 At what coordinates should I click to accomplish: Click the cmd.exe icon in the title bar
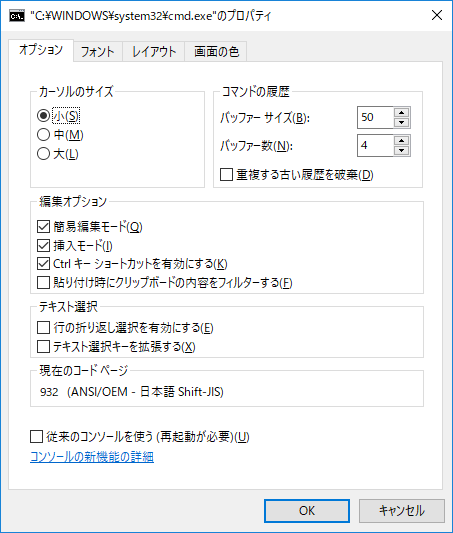(17, 16)
